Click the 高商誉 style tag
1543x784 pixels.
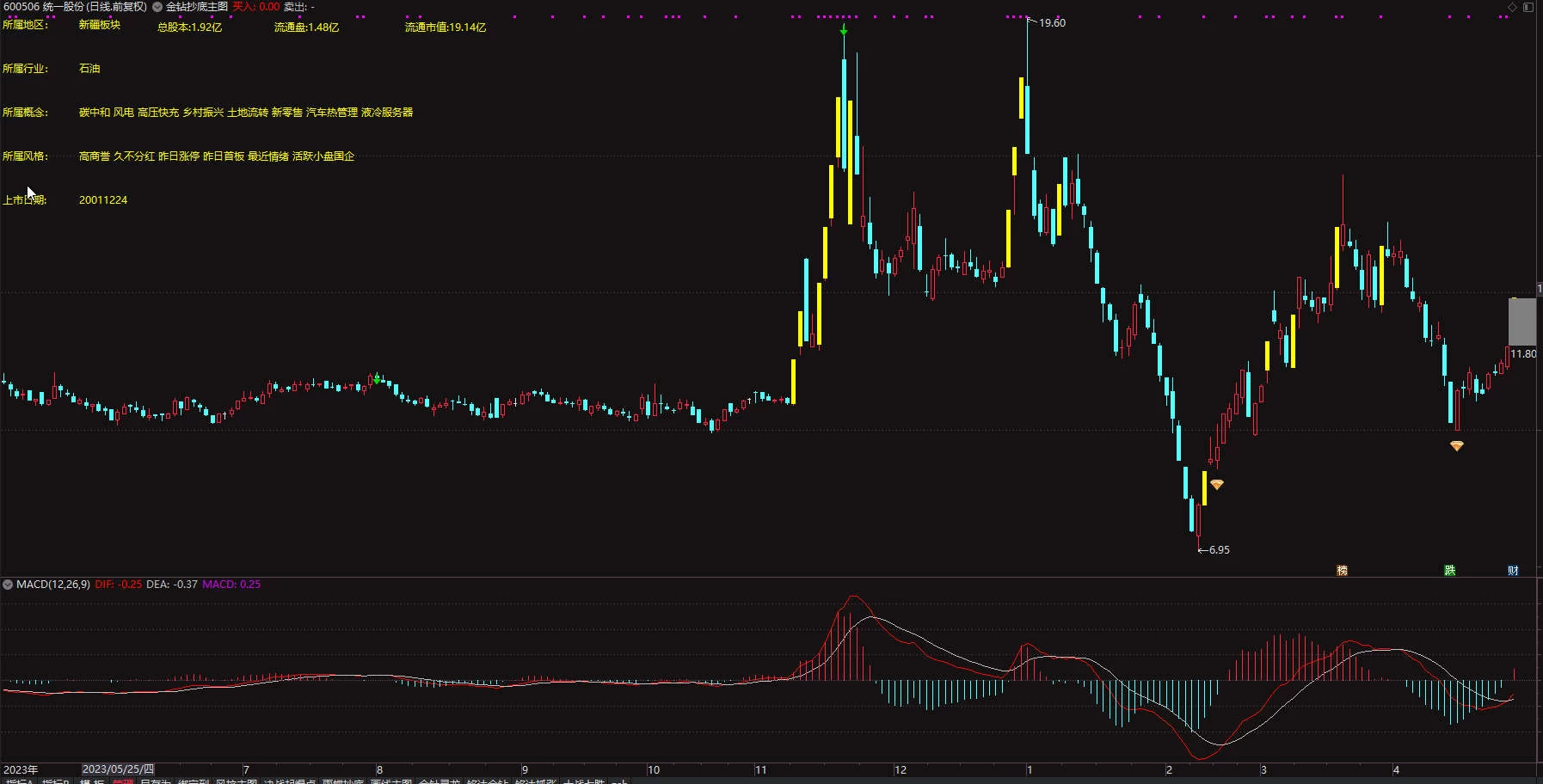[95, 156]
